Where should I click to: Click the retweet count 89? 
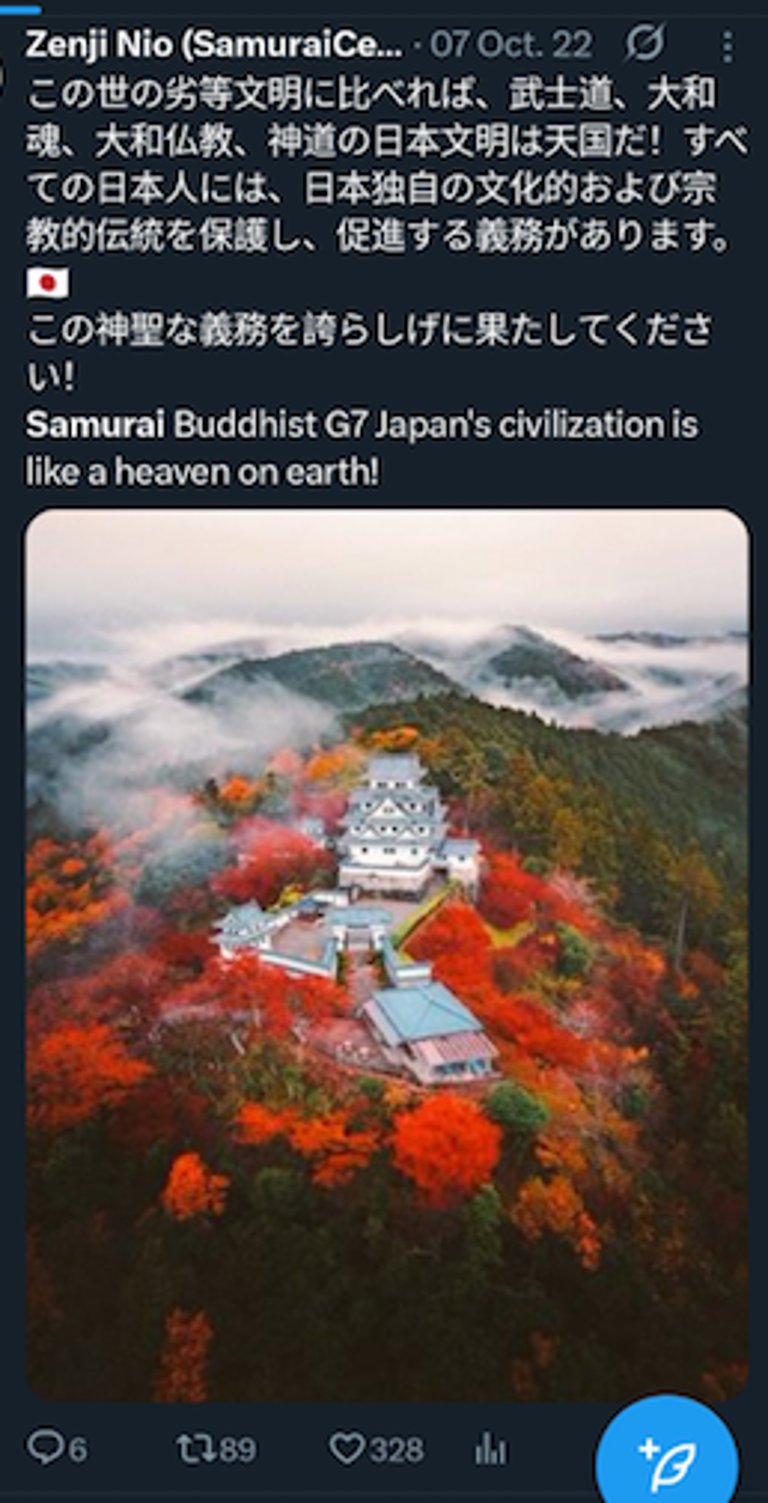[x=236, y=1449]
